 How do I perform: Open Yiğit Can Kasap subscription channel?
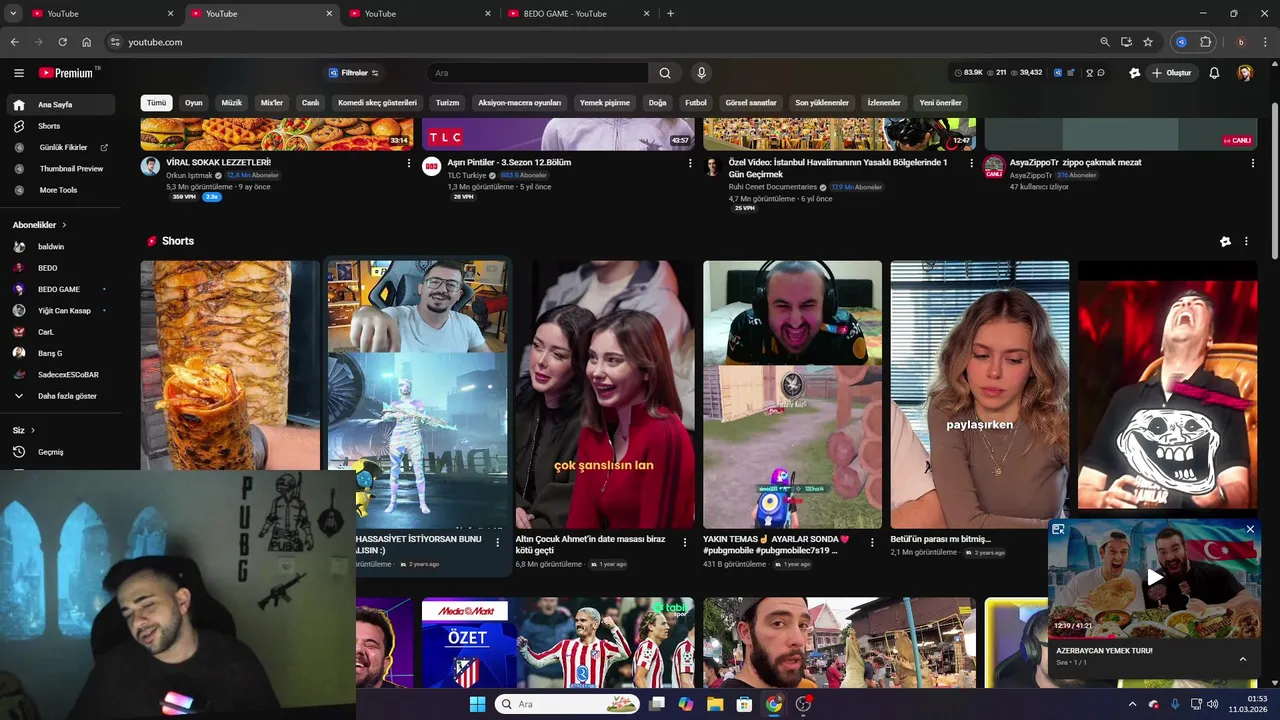pos(60,311)
